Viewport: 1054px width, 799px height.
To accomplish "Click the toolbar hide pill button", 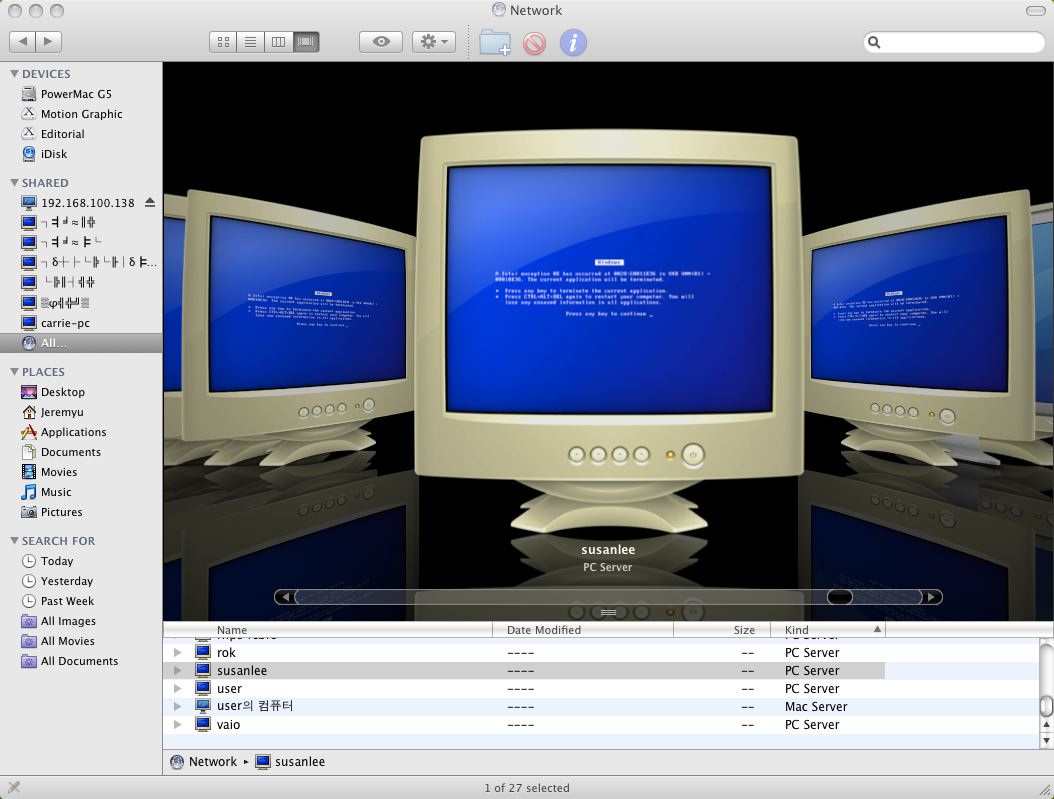I will click(1035, 11).
